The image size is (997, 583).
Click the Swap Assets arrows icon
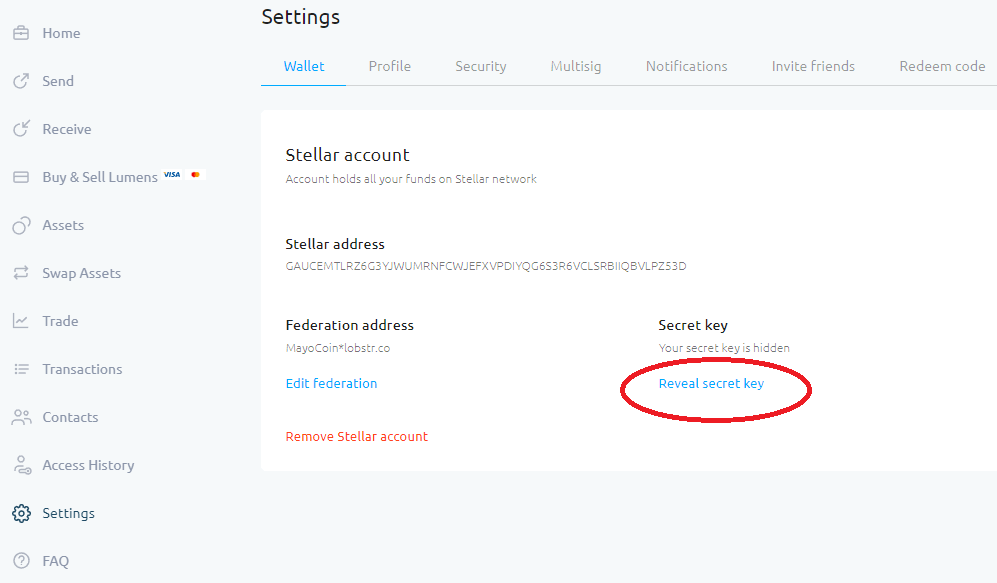pyautogui.click(x=21, y=272)
